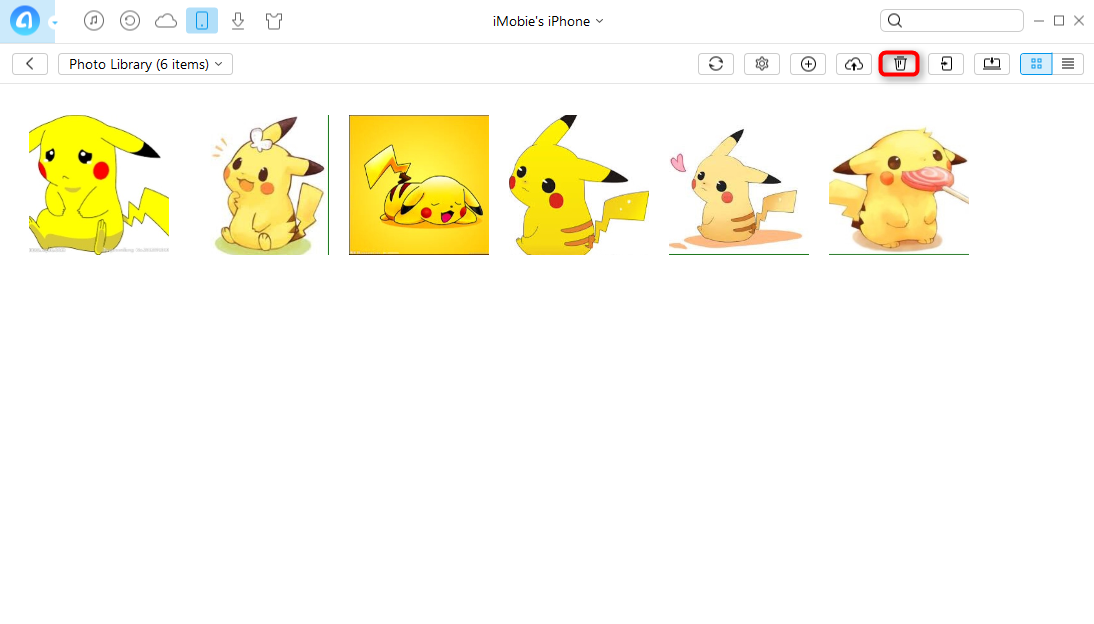
Task: Open the AnyTrans logo menu
Action: point(25,21)
